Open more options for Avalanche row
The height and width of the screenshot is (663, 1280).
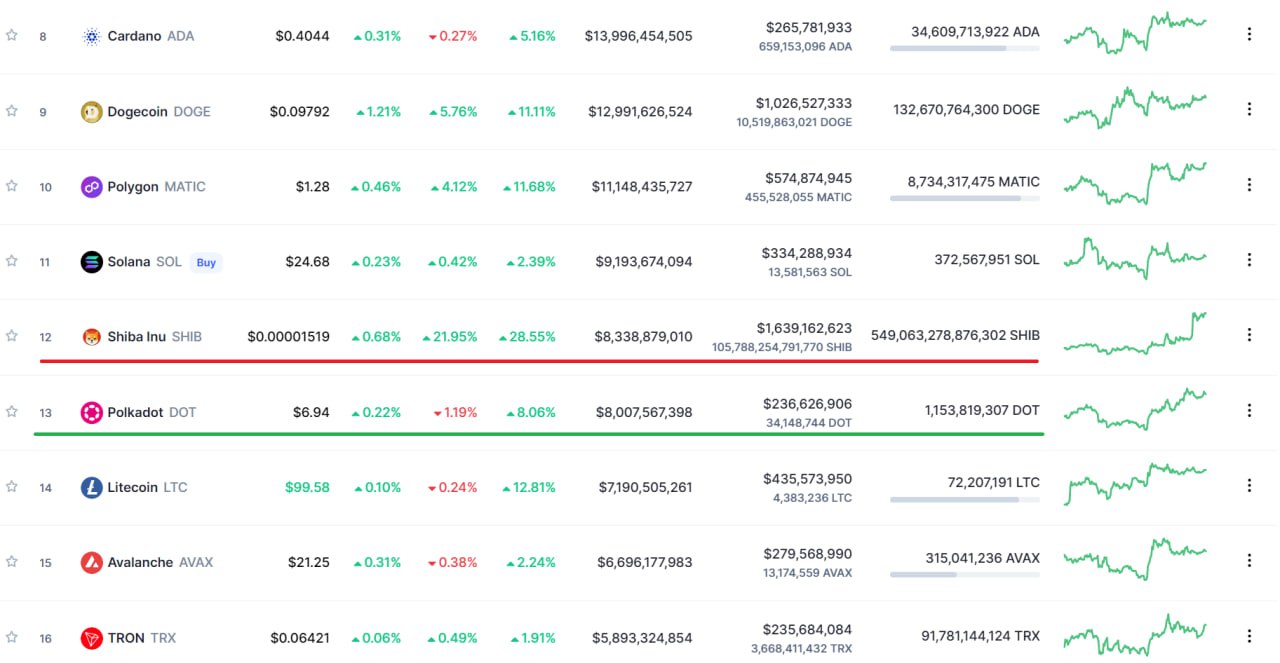click(1249, 560)
